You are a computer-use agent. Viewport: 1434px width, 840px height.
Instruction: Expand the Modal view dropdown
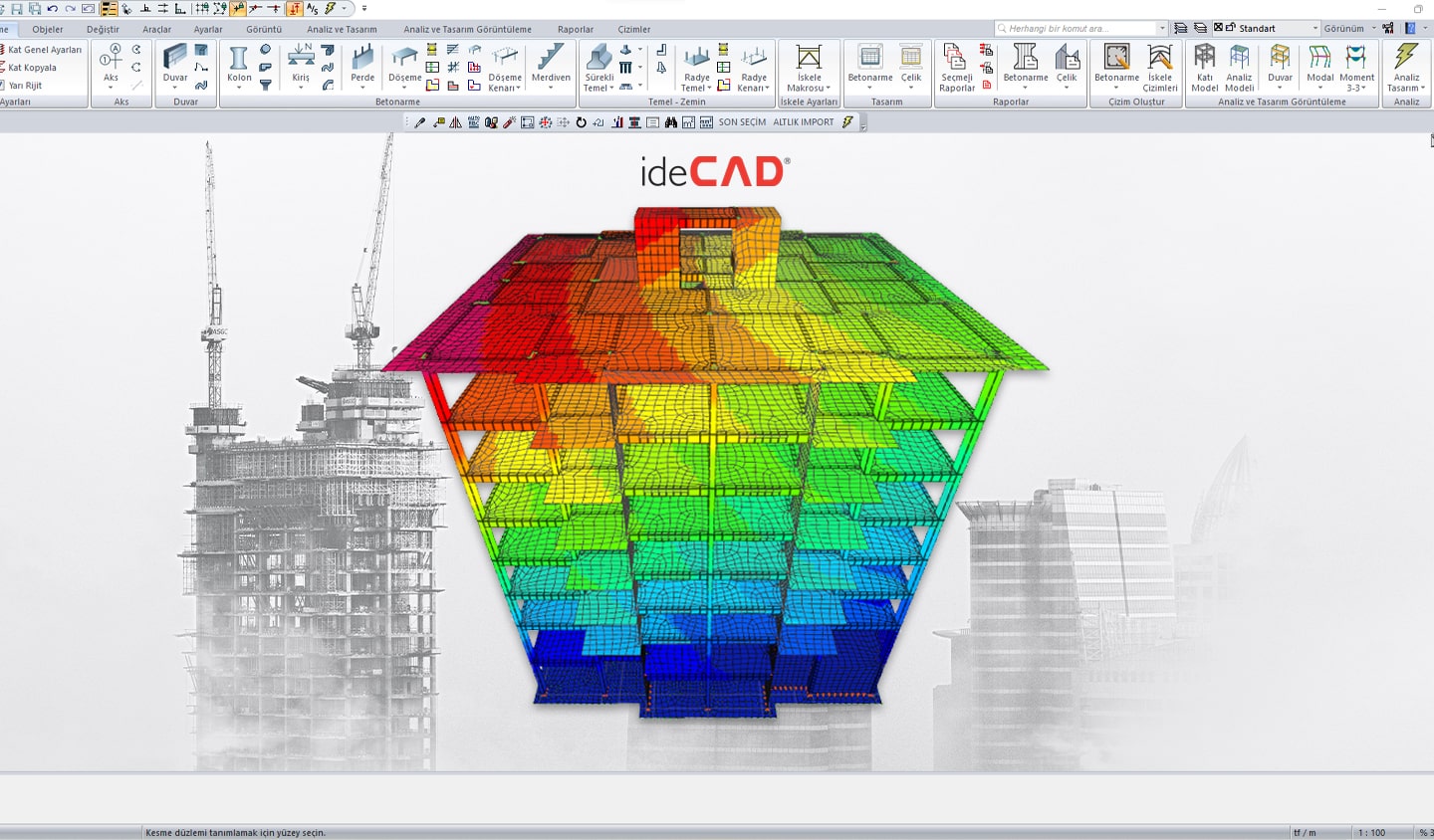click(x=1319, y=88)
